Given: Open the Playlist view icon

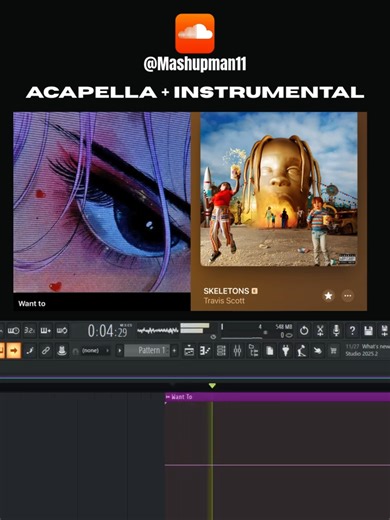Looking at the screenshot, I should 189,351.
